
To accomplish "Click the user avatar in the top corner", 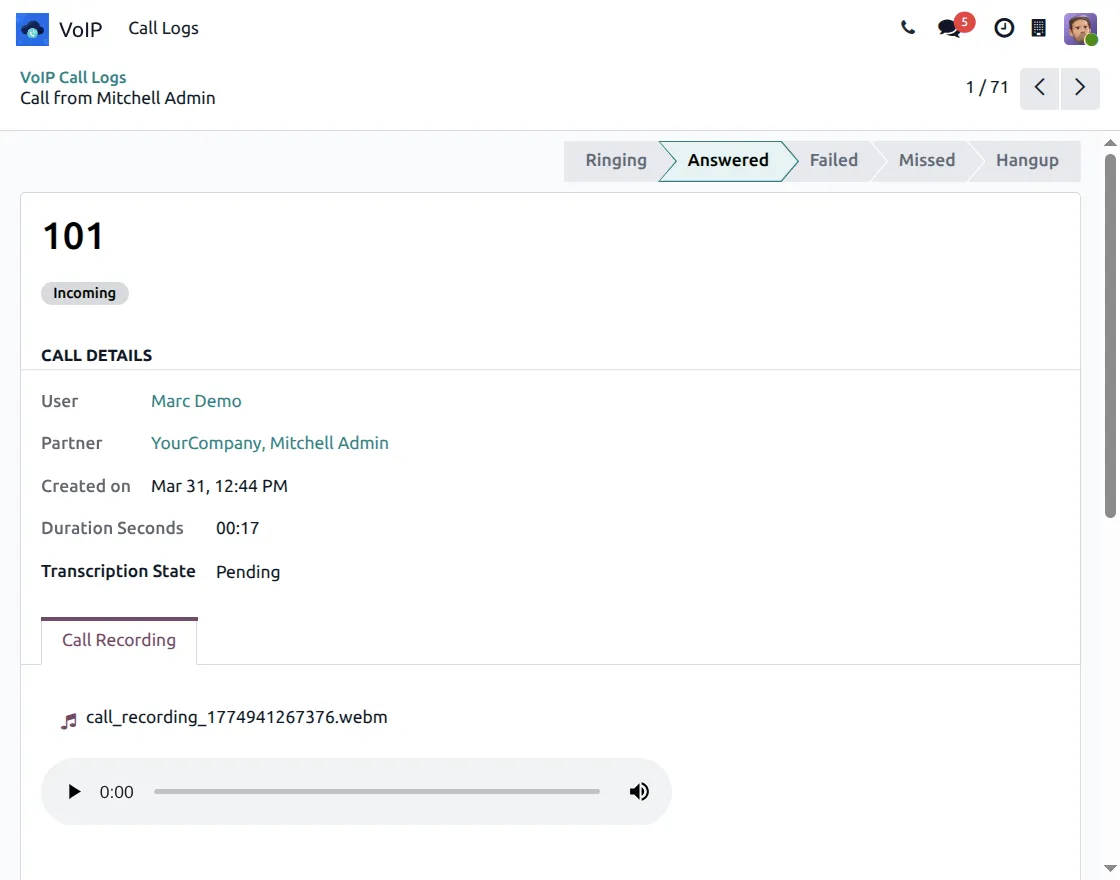I will (x=1081, y=28).
